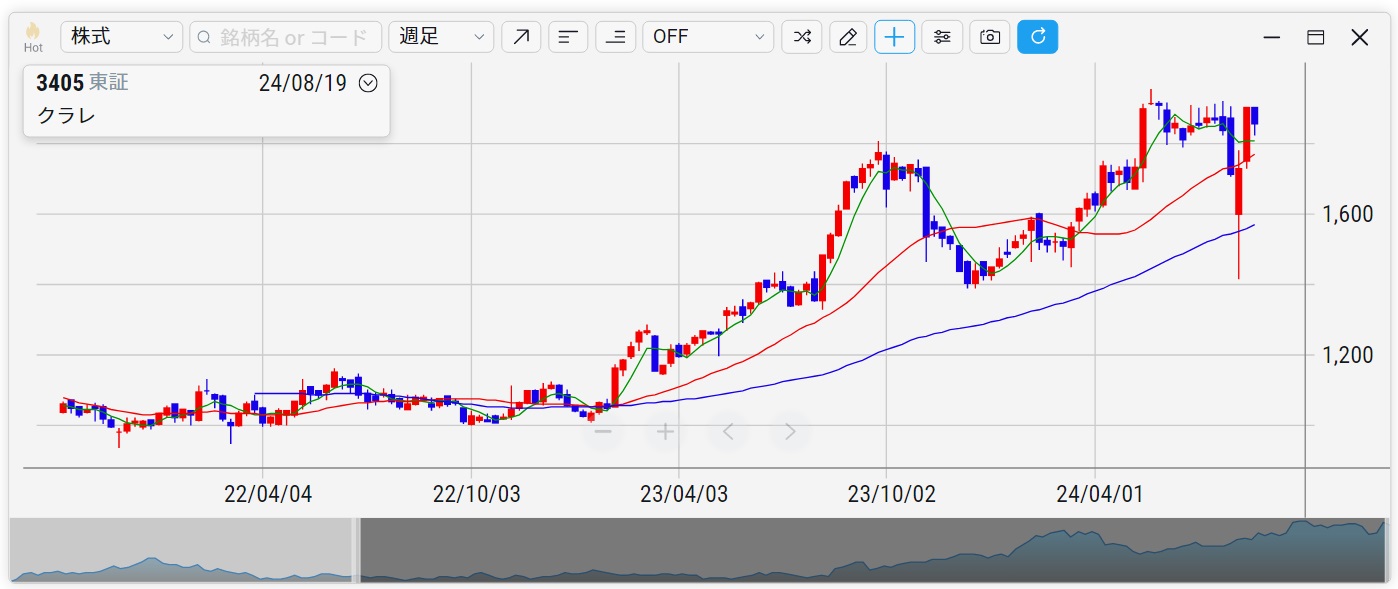Click the left-aligned lines icon
This screenshot has height=589, width=1398.
click(x=568, y=37)
